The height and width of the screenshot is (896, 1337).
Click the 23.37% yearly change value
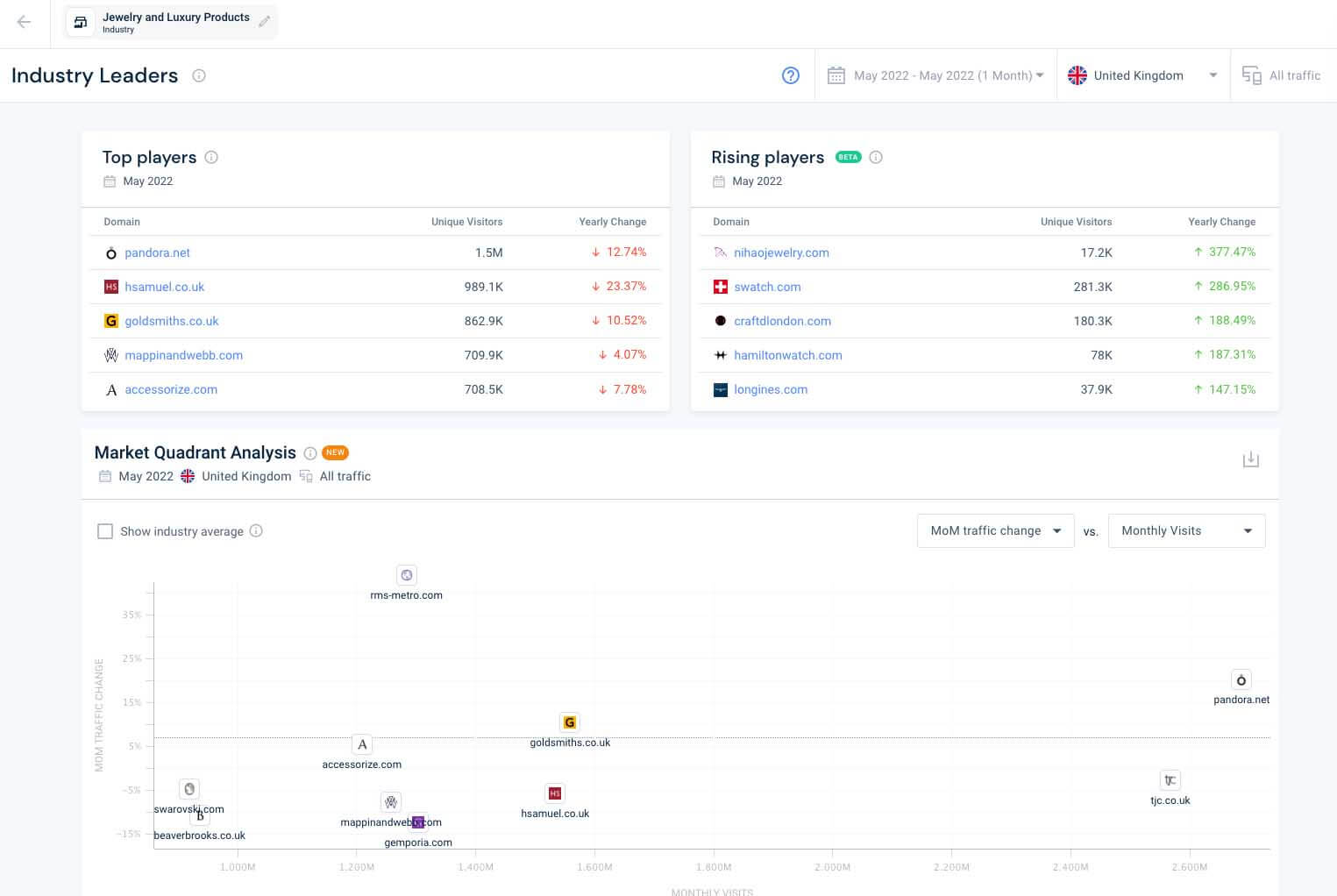(x=619, y=286)
